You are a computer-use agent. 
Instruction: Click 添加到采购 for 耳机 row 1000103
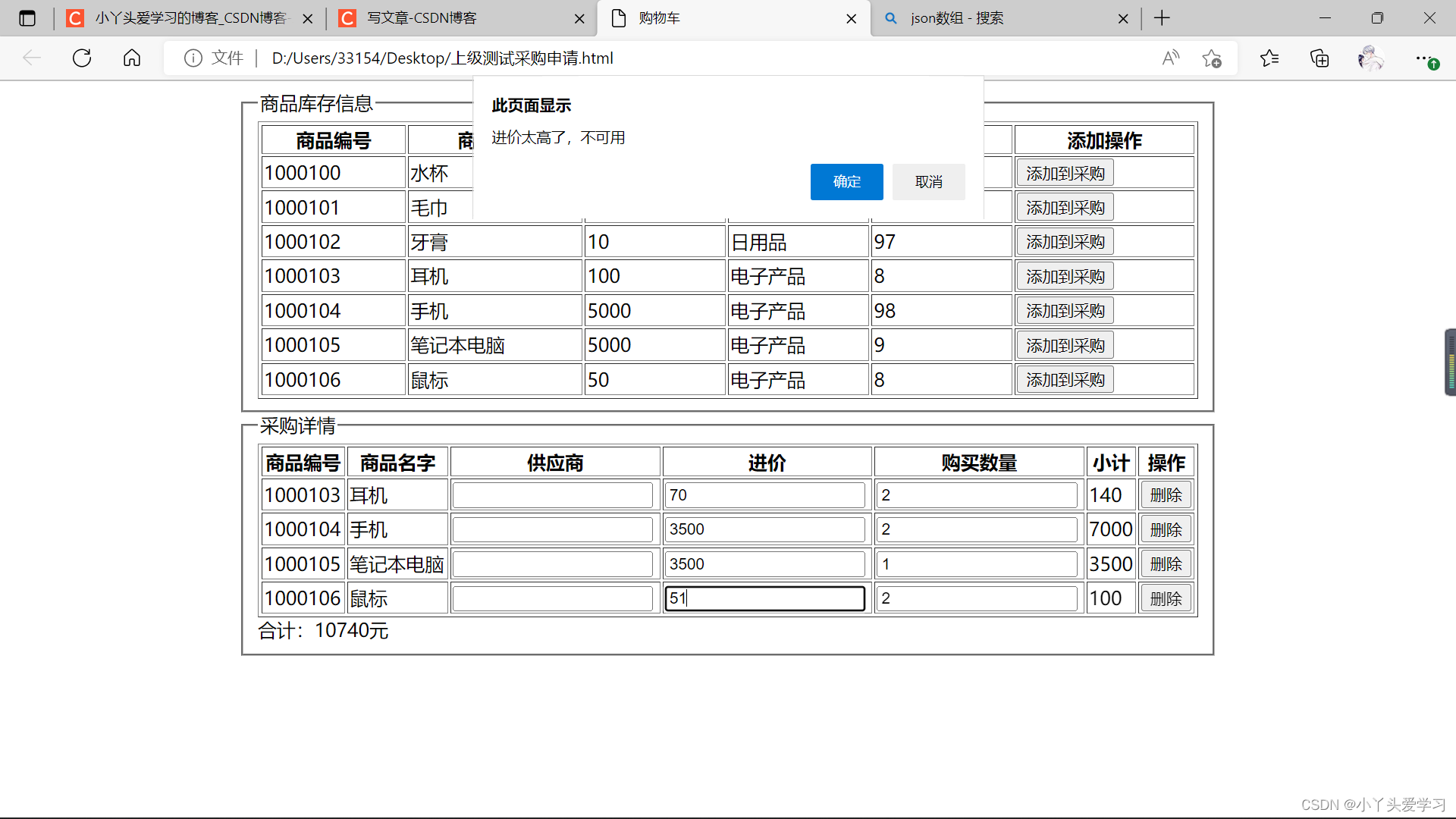pyautogui.click(x=1065, y=277)
